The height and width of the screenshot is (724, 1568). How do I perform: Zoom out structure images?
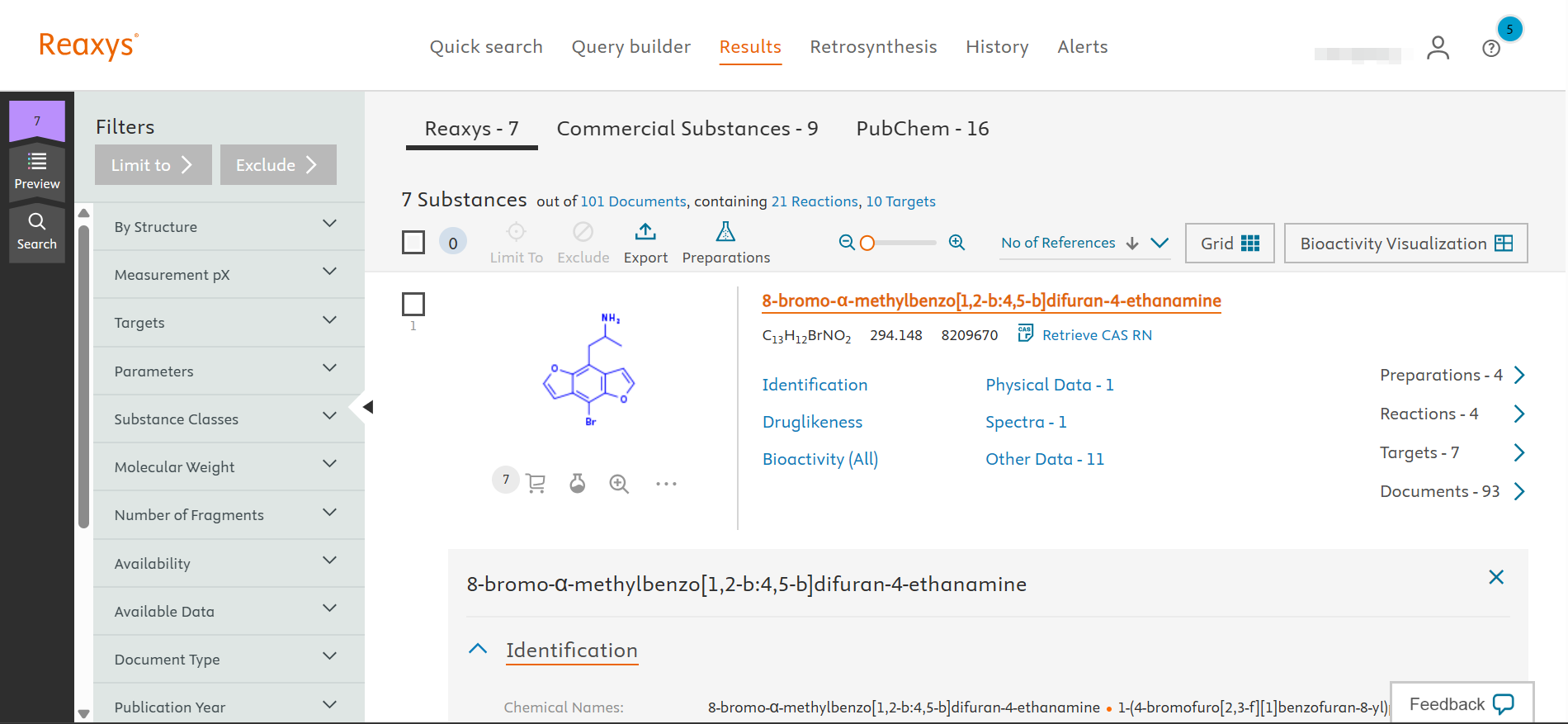846,242
